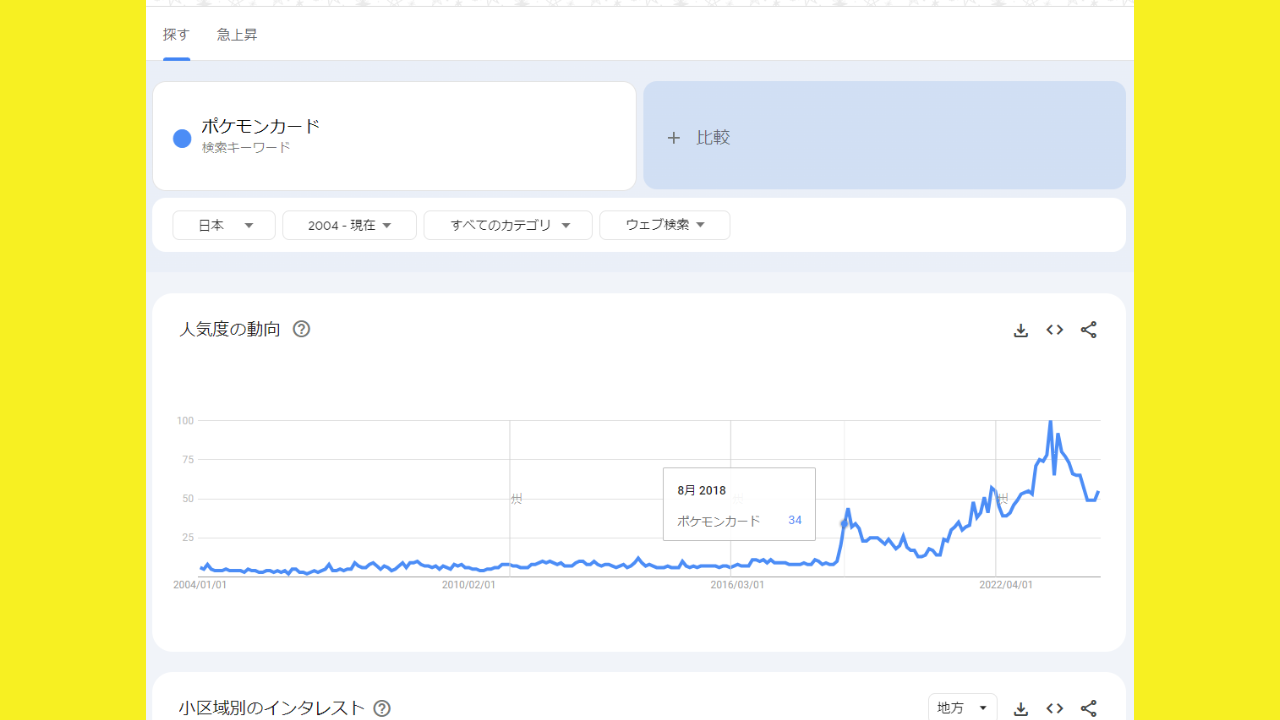Click the 人気度の動向 heading
The width and height of the screenshot is (1280, 720).
[x=230, y=329]
